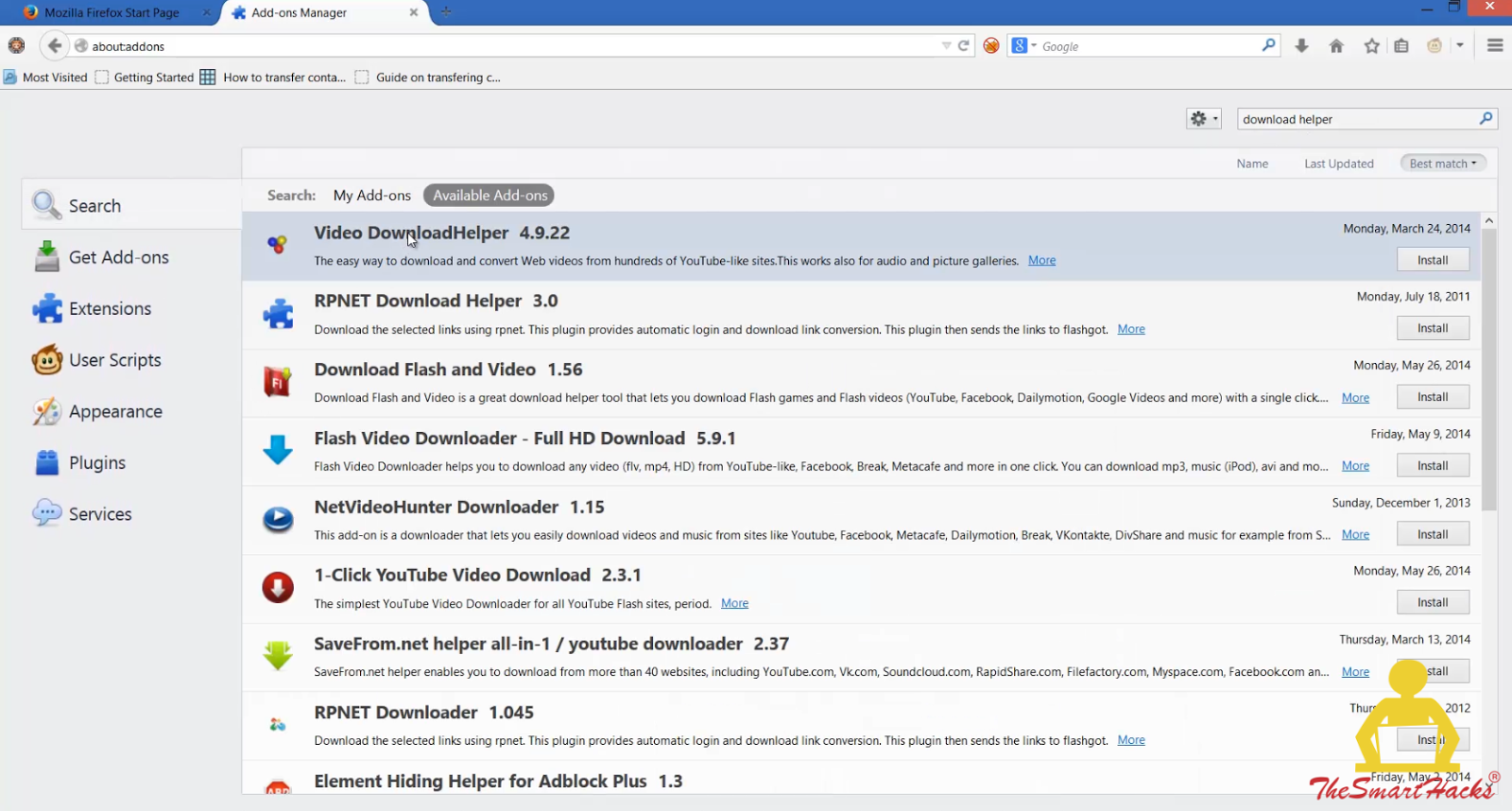Go back using the browser back arrow
This screenshot has width=1512, height=811.
[55, 45]
